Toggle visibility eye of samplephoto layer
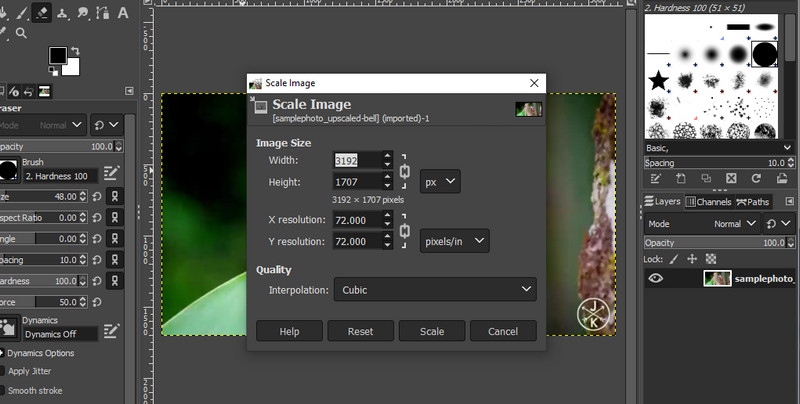 pos(656,279)
